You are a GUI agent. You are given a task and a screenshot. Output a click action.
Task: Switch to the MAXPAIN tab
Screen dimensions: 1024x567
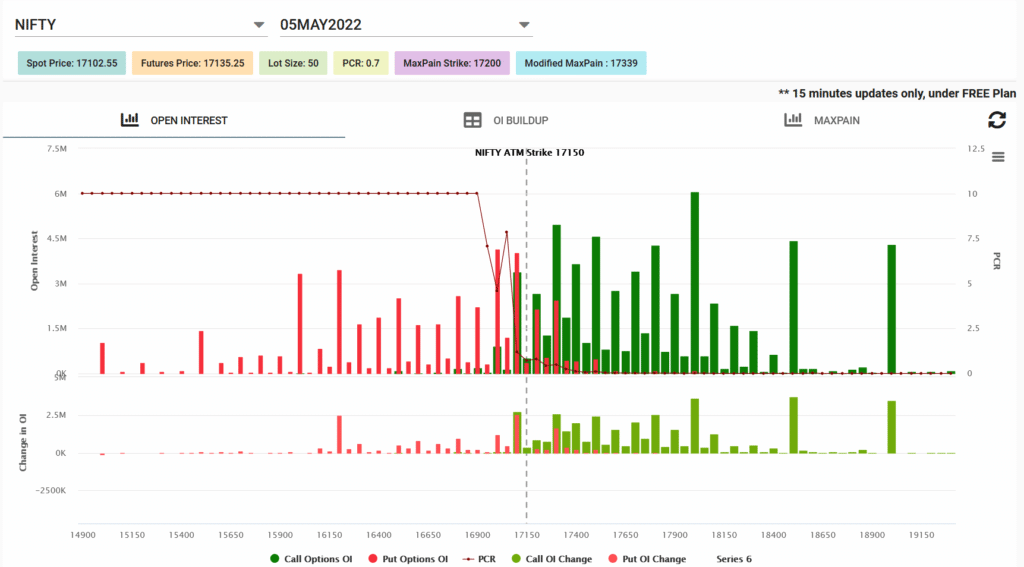822,120
